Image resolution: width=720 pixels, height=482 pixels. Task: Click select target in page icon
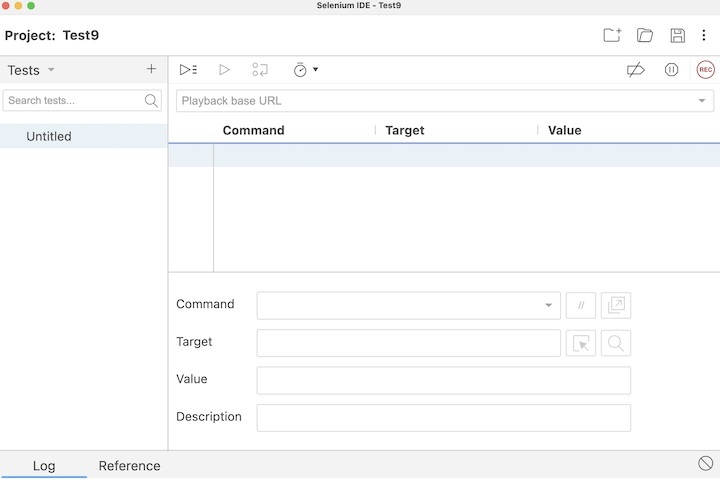[581, 343]
